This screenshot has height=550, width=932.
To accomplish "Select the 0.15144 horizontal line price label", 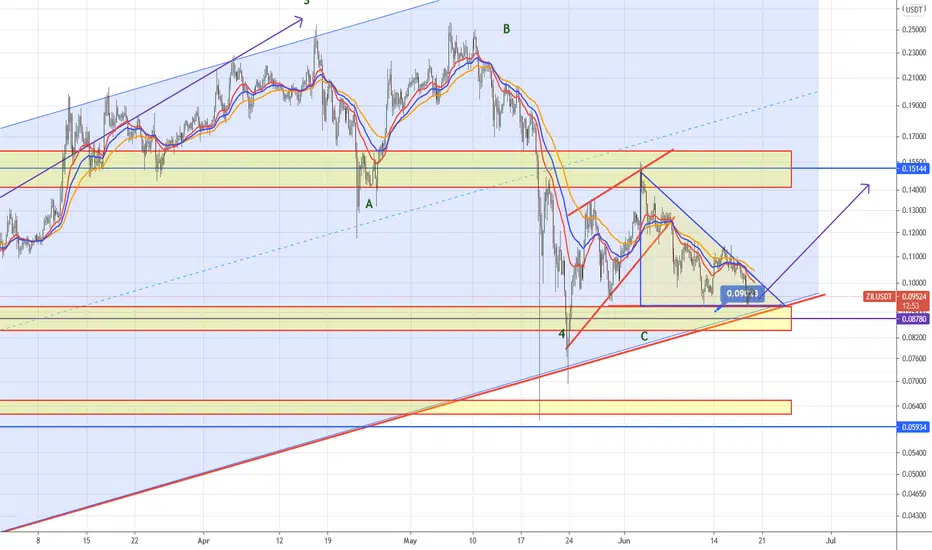I will point(914,169).
